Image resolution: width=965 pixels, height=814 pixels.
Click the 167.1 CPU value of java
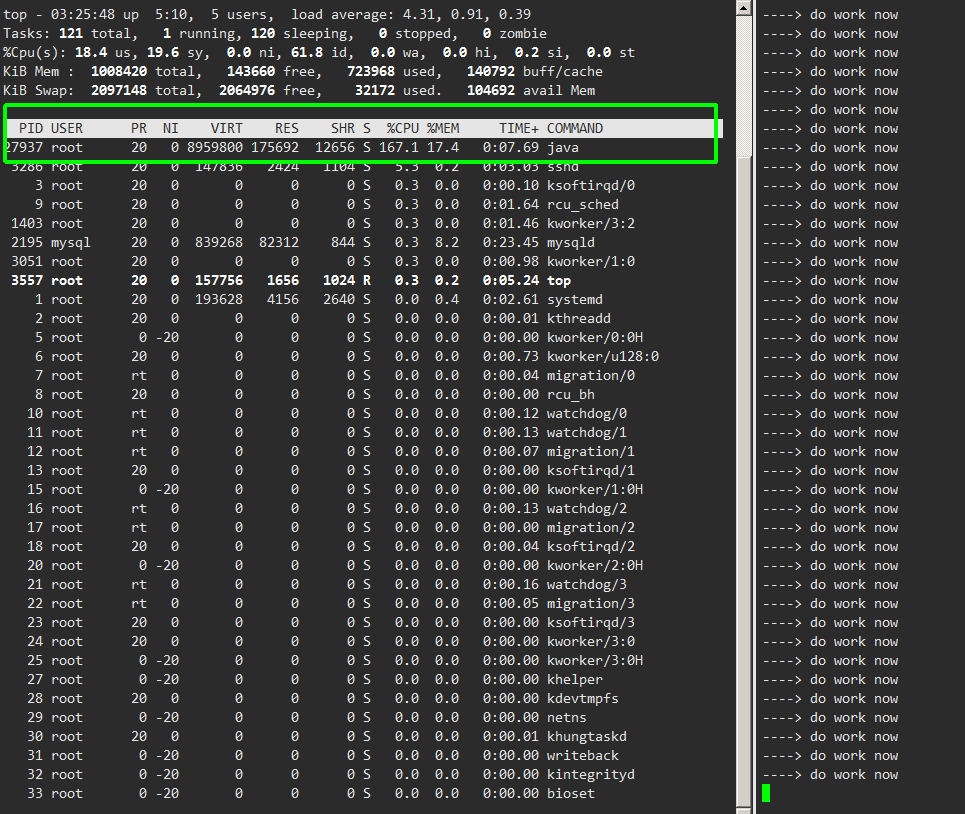[x=399, y=148]
